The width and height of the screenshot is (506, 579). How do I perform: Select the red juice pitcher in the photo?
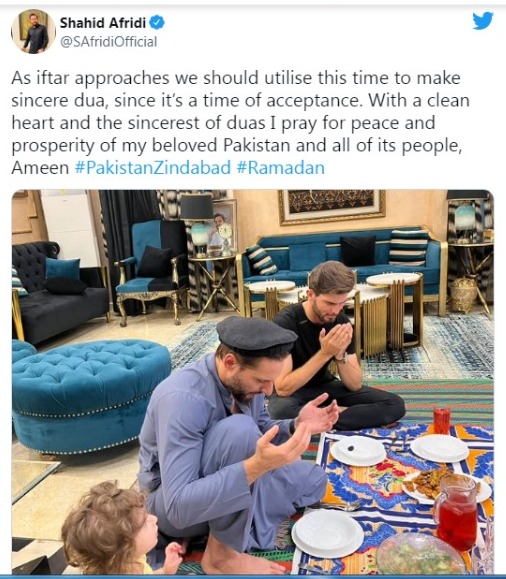456,511
